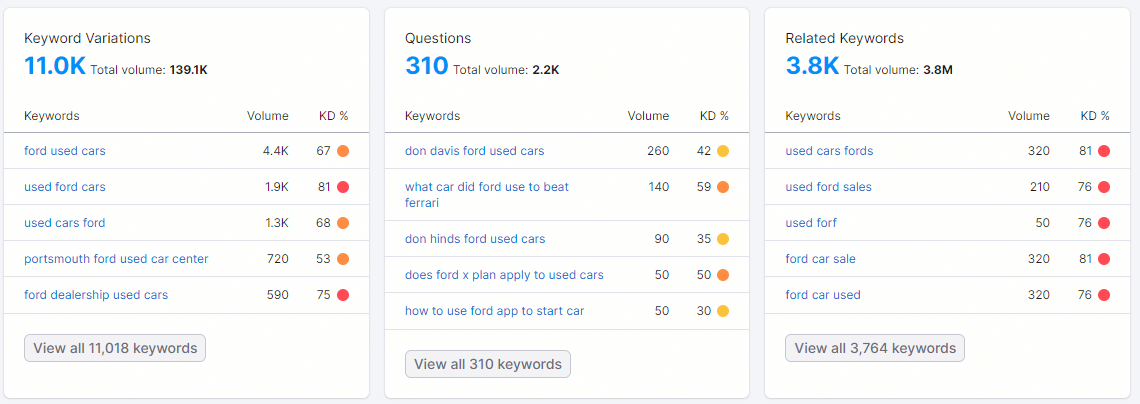Click the Related Keywords panel title

(844, 39)
